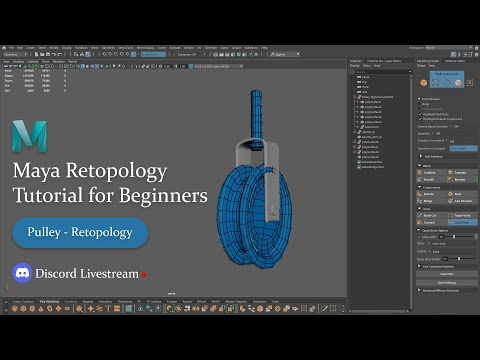The width and height of the screenshot is (480, 360).
Task: Select the persp camera in Outliner
Action: [365, 77]
